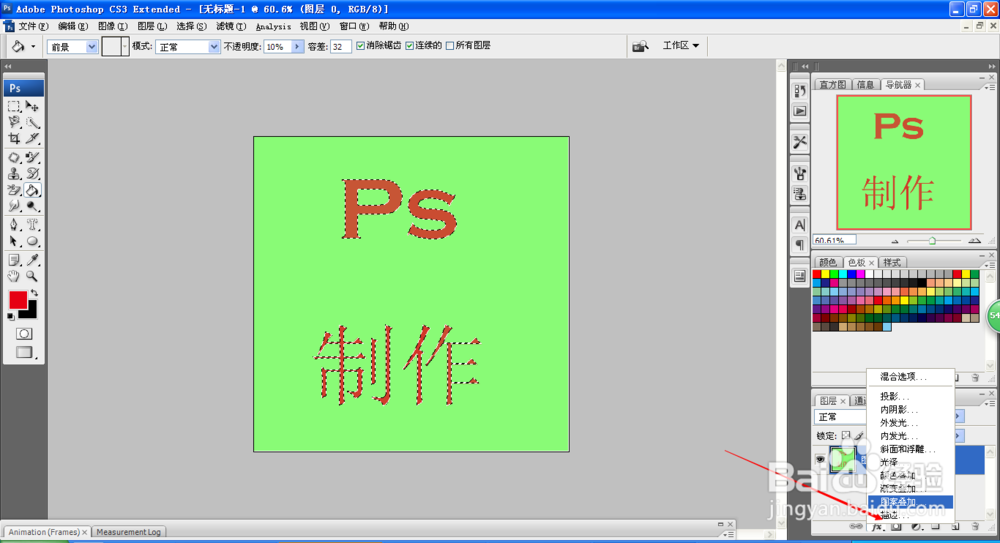This screenshot has width=1000, height=543.
Task: Open History panel from dock
Action: [800, 91]
